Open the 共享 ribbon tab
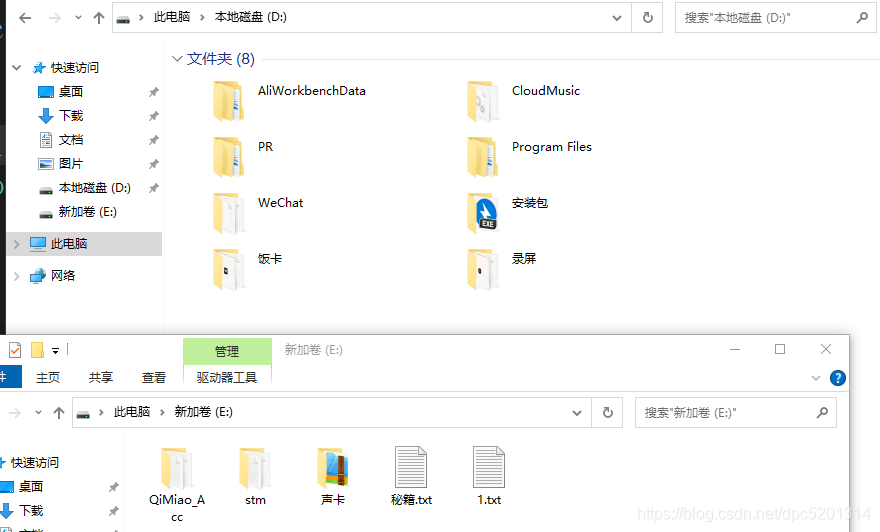 pyautogui.click(x=101, y=378)
